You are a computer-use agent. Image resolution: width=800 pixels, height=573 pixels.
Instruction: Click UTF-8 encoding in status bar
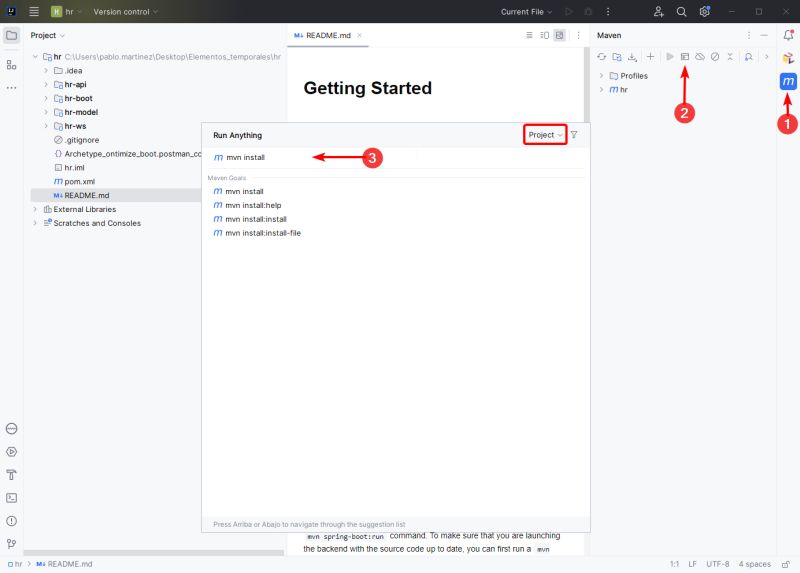pos(717,564)
